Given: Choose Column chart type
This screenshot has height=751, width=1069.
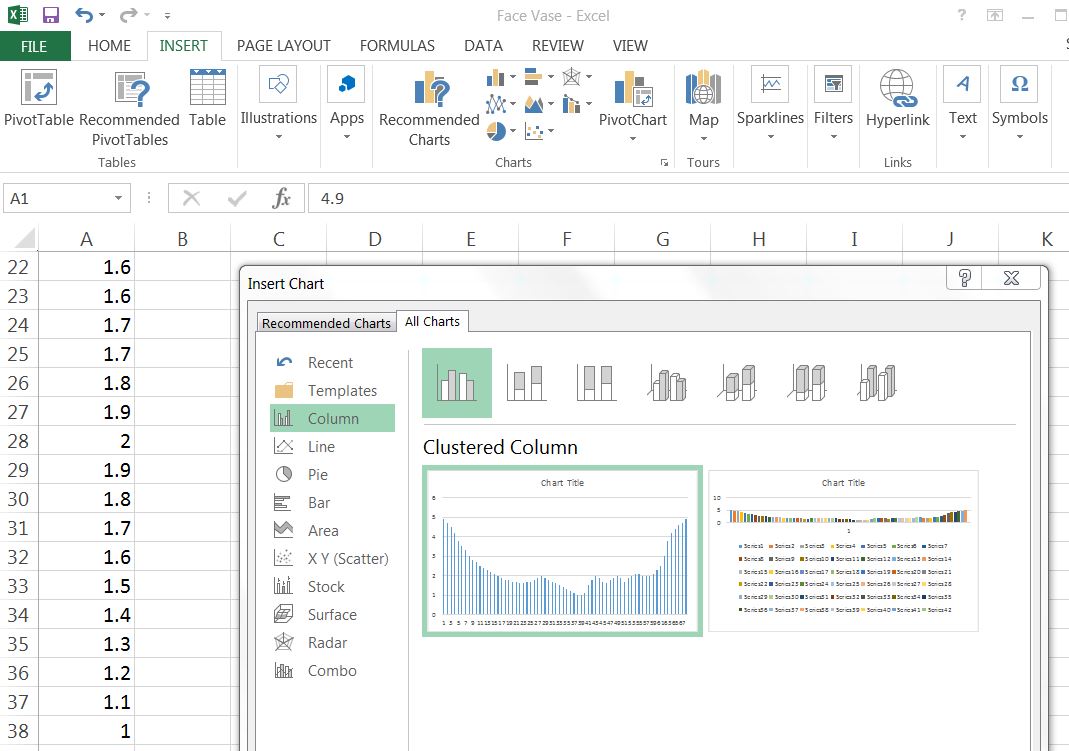Looking at the screenshot, I should (332, 418).
